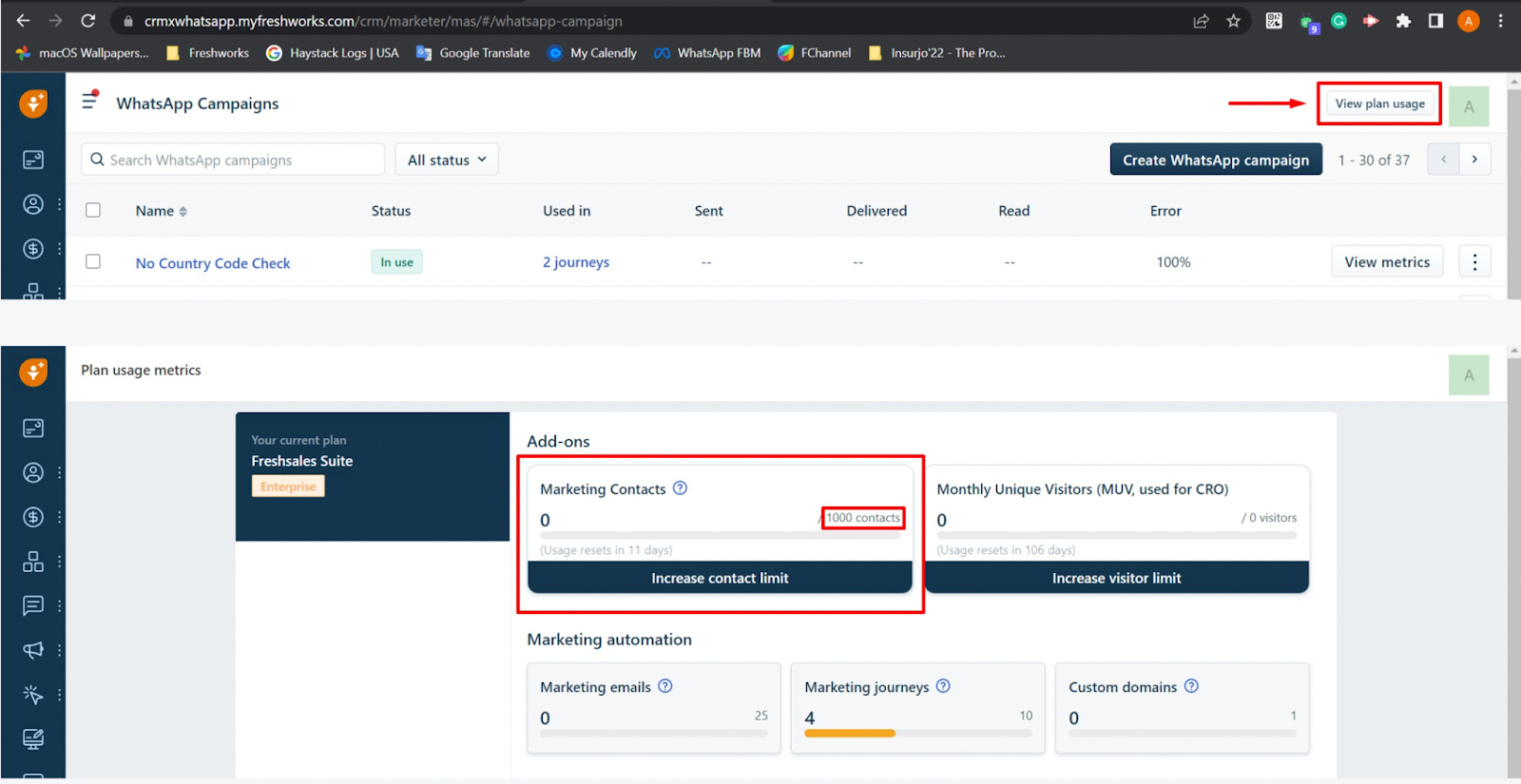Screen dimensions: 1521x784
Task: Bookmark this page with the star icon
Action: tap(1234, 21)
